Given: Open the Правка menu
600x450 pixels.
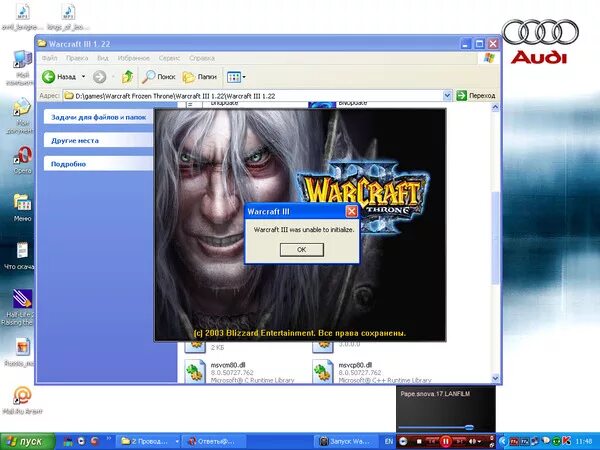Looking at the screenshot, I should coord(77,58).
